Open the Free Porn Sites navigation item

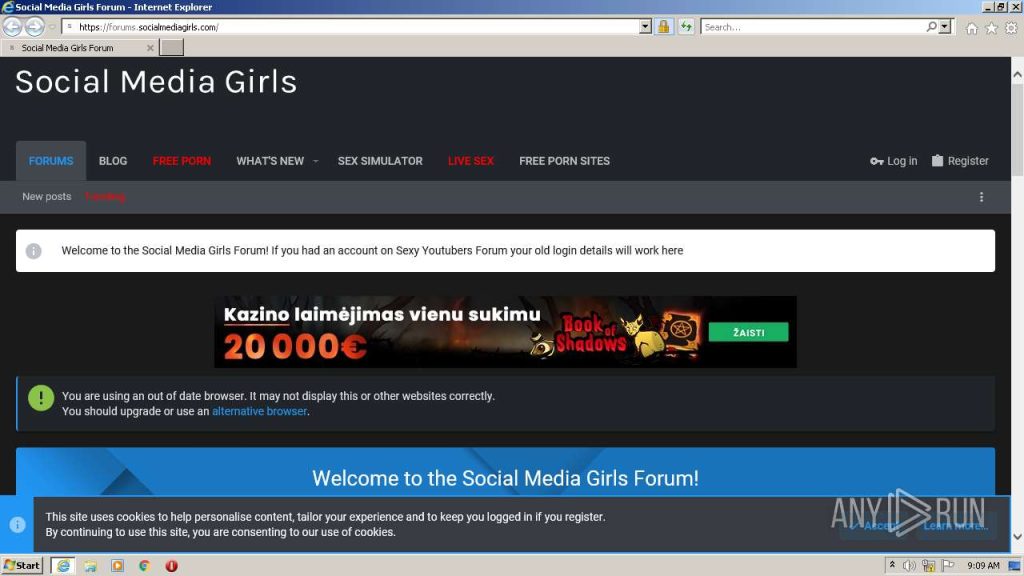564,161
